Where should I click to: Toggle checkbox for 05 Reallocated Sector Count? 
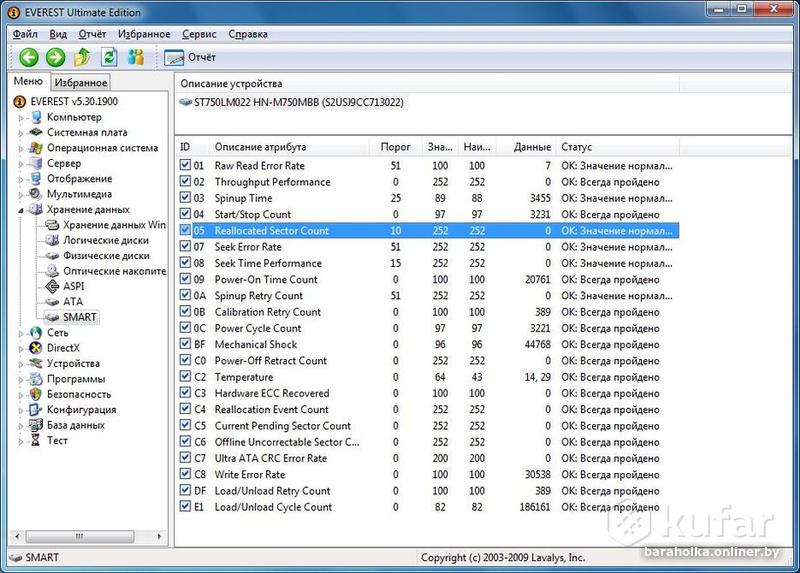coord(185,231)
